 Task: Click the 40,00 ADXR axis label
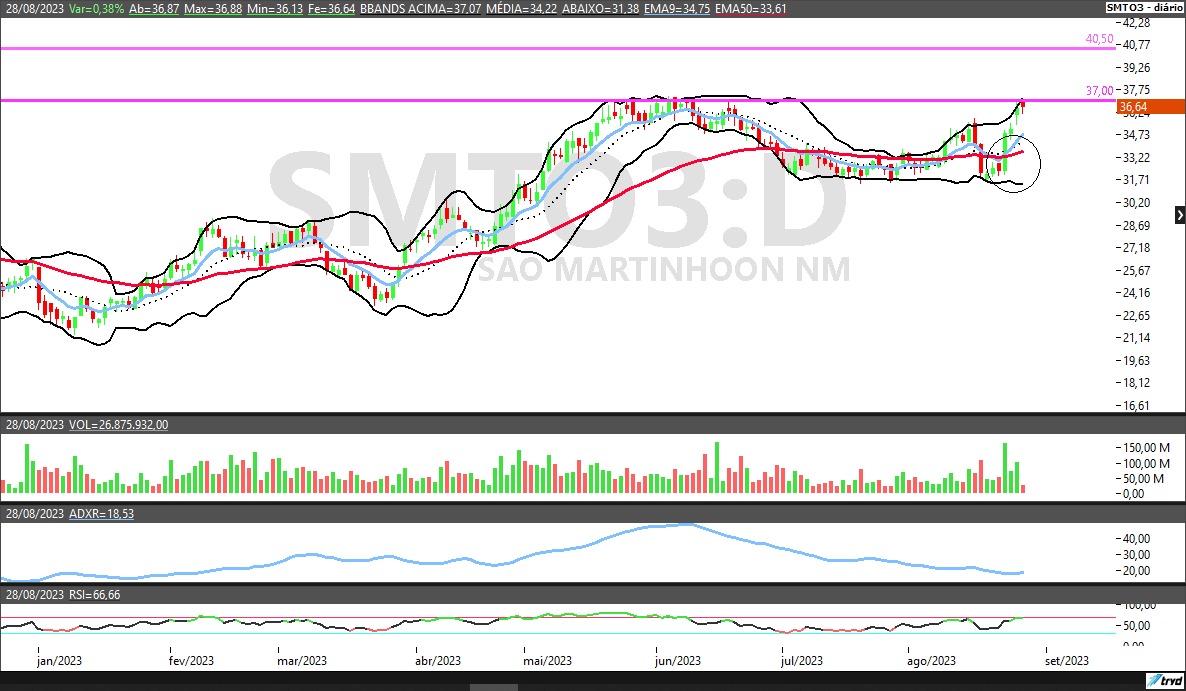pos(1136,538)
